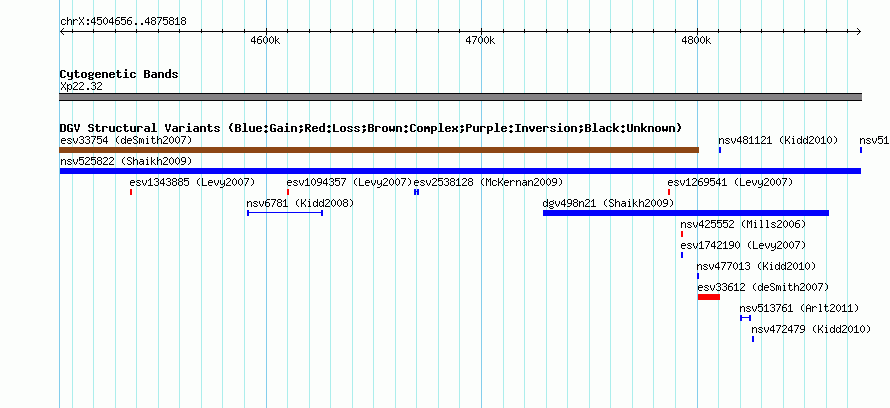Open the esv1094357 (Levy2007) label
This screenshot has width=890, height=408.
(349, 182)
